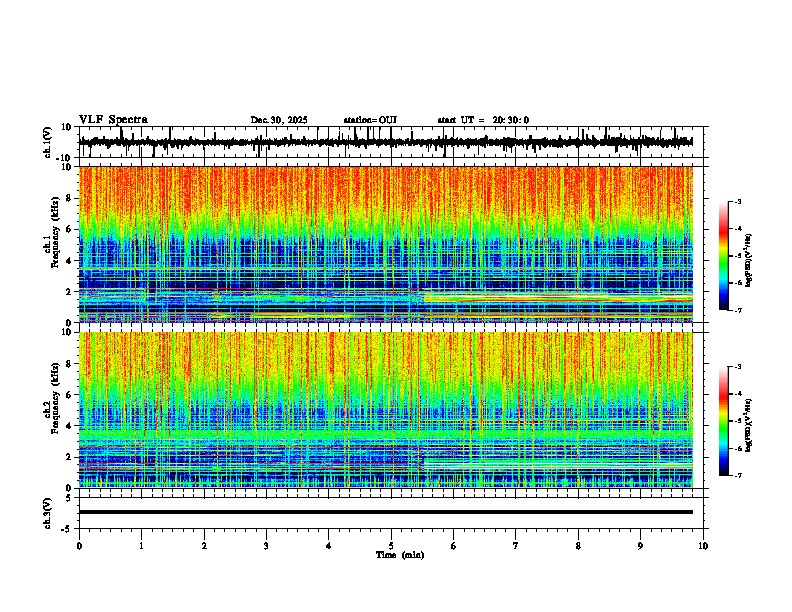Click inside the ch.2 spectrogram panel
Viewport: 792px width, 612px height.
(386, 410)
